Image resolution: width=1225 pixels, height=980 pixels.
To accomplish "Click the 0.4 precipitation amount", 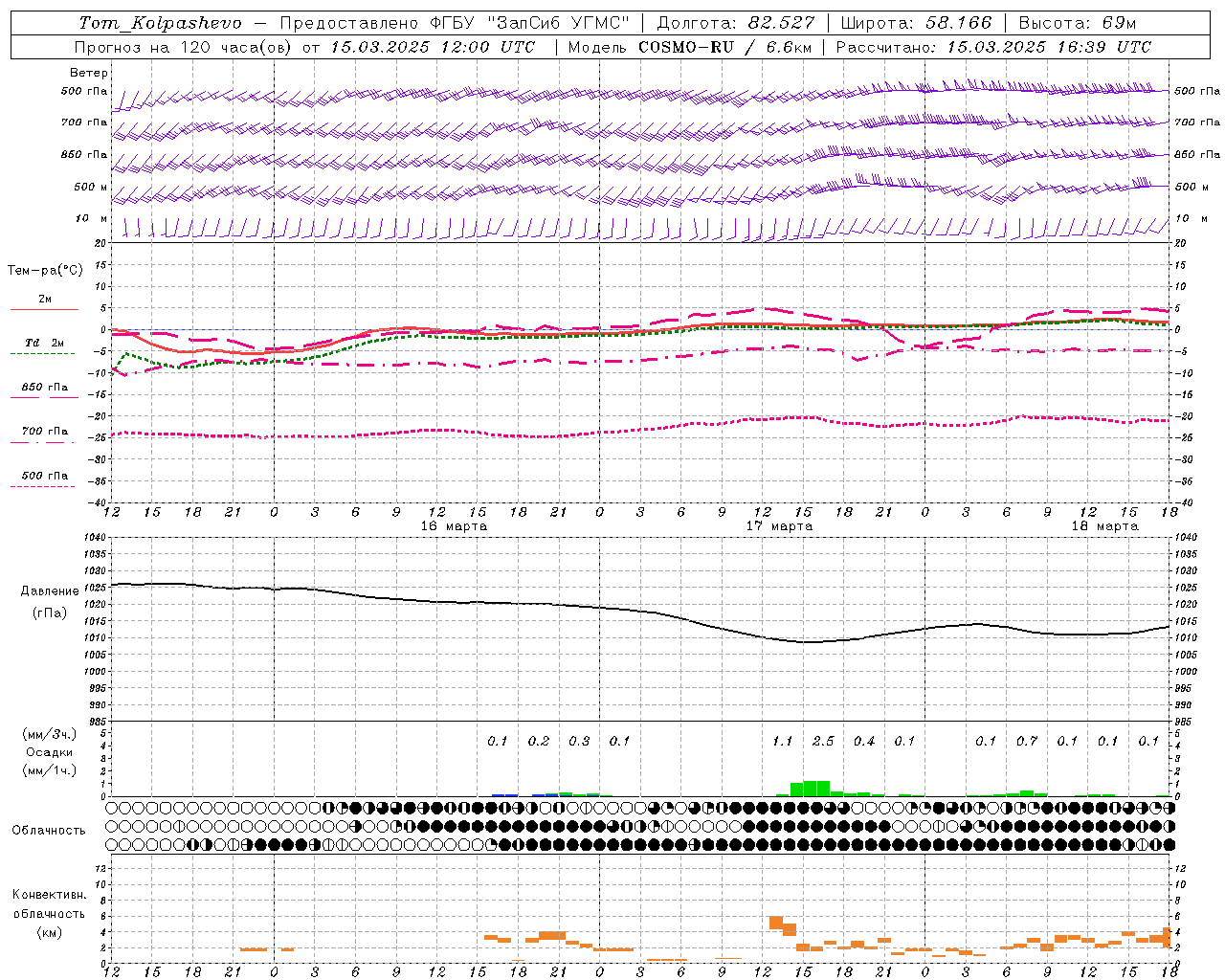I will point(864,741).
